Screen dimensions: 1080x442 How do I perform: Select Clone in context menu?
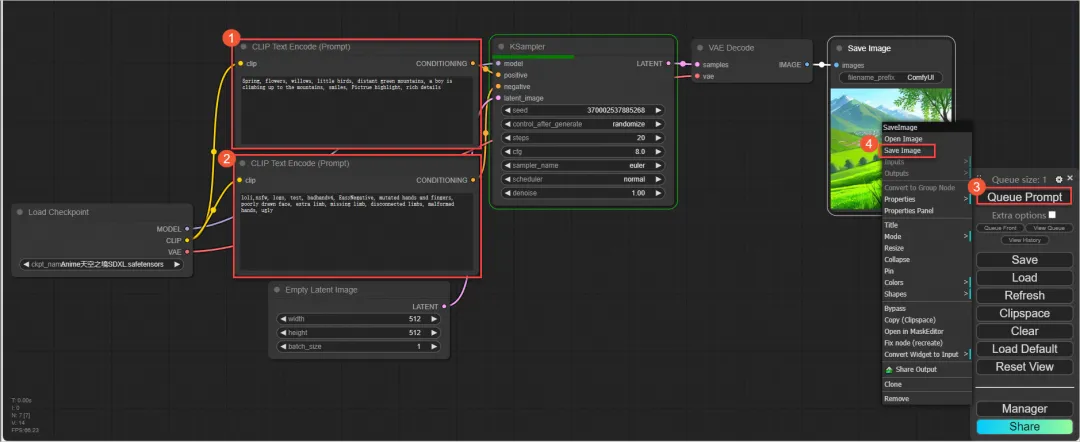926,384
